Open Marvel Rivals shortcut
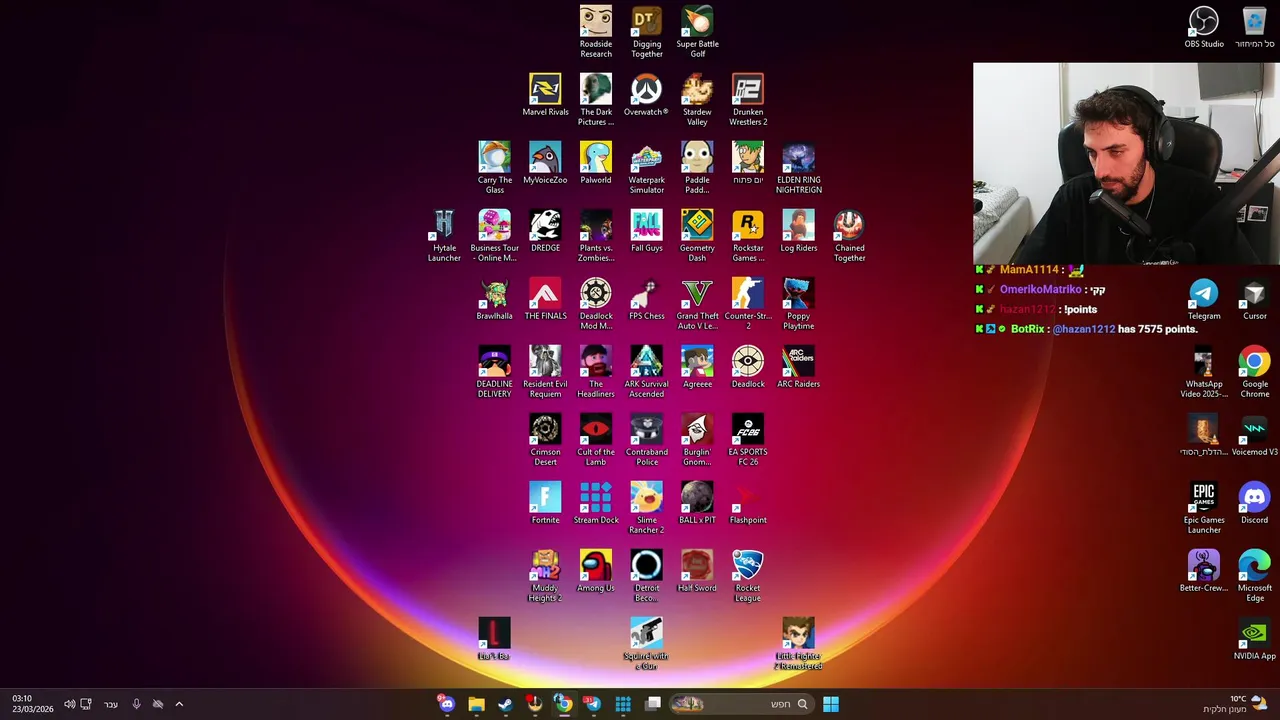1280x720 pixels. pos(545,95)
